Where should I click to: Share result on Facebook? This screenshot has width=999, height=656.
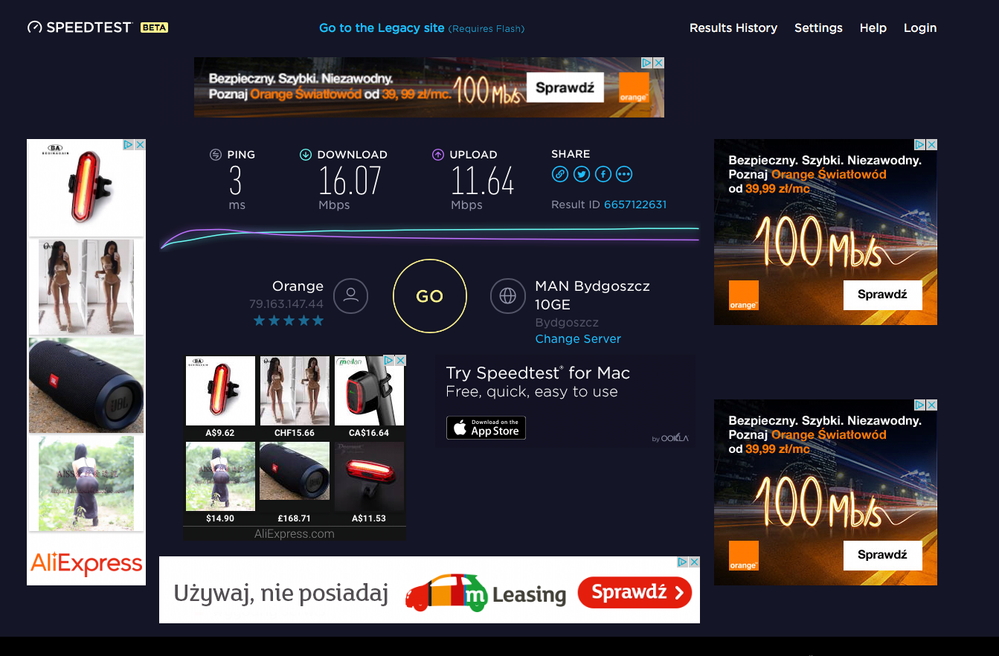(603, 174)
